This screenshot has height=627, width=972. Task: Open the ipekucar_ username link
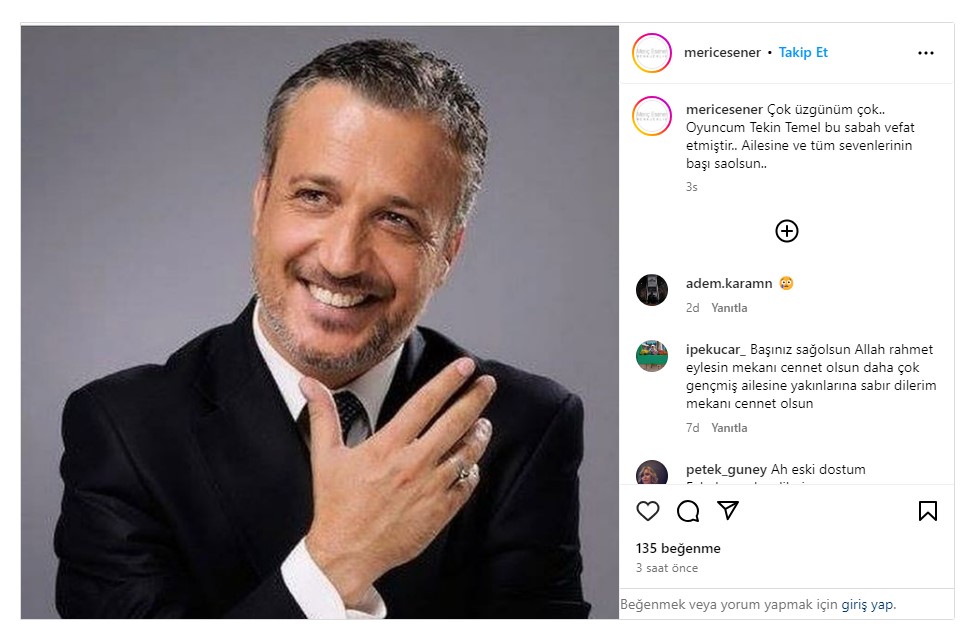click(716, 350)
